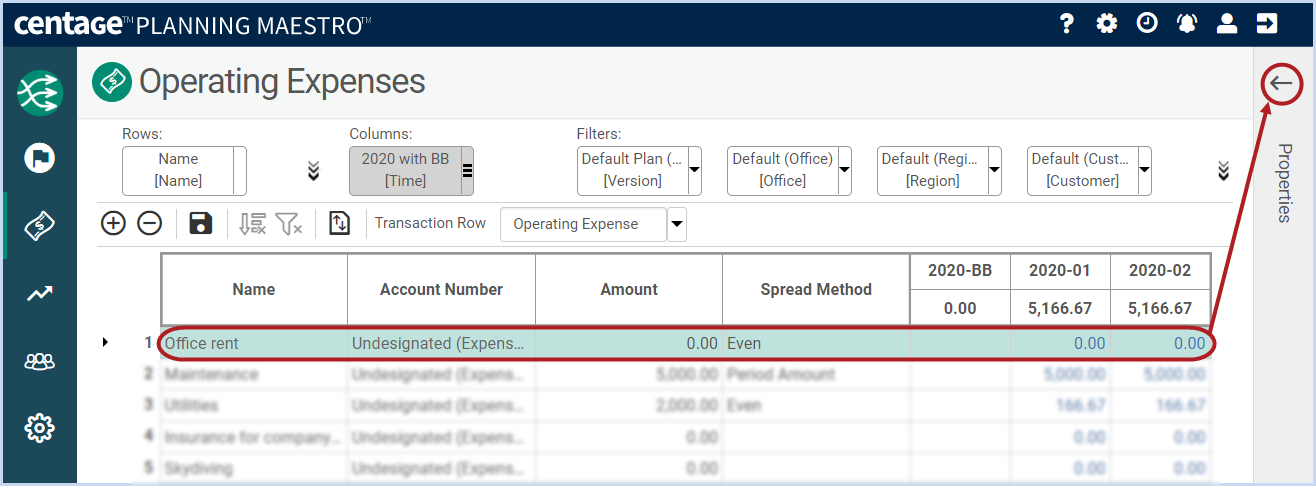Click Office rent Even spread method cell
The image size is (1316, 486).
(816, 343)
